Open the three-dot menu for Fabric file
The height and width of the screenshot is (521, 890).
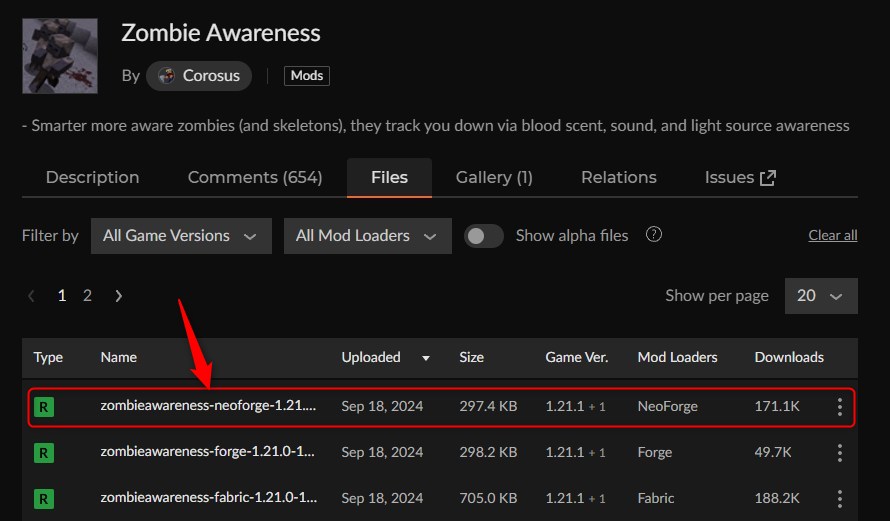tap(839, 498)
